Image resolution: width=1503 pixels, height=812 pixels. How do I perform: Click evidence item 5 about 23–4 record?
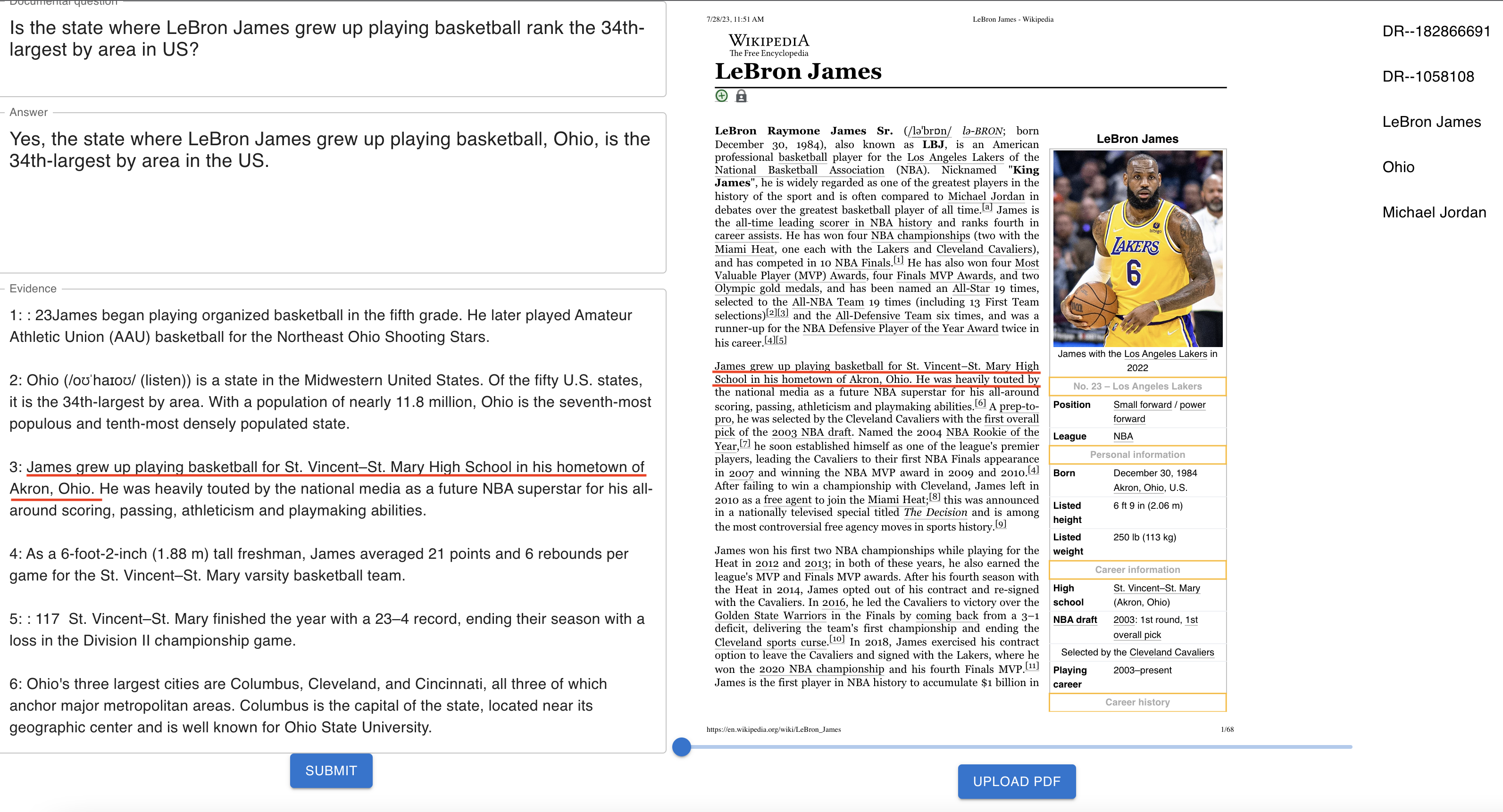327,630
